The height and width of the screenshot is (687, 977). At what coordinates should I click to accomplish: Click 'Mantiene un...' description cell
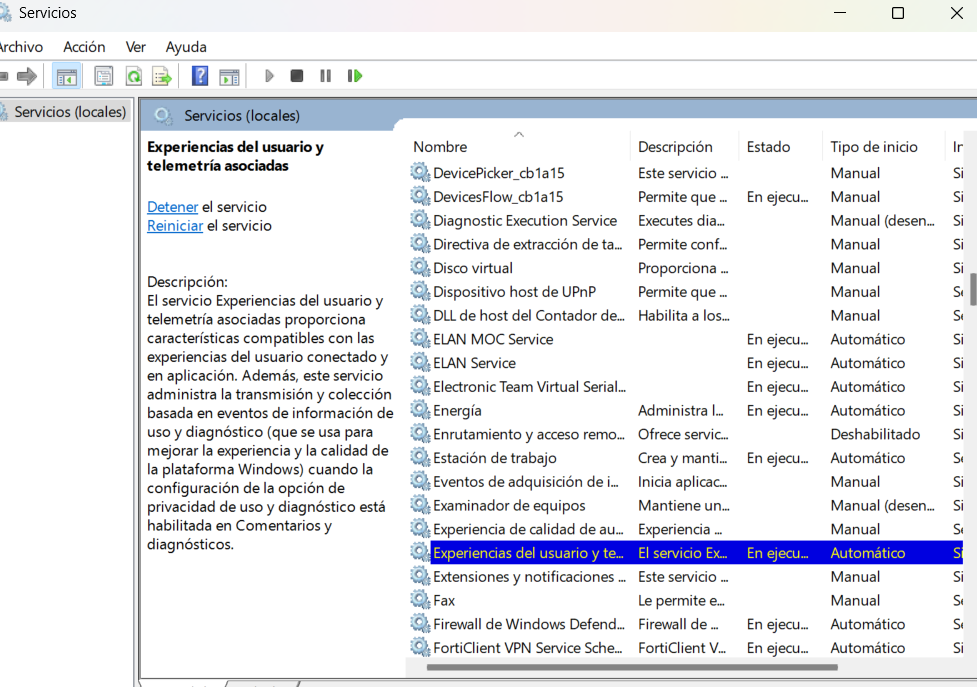(x=684, y=505)
